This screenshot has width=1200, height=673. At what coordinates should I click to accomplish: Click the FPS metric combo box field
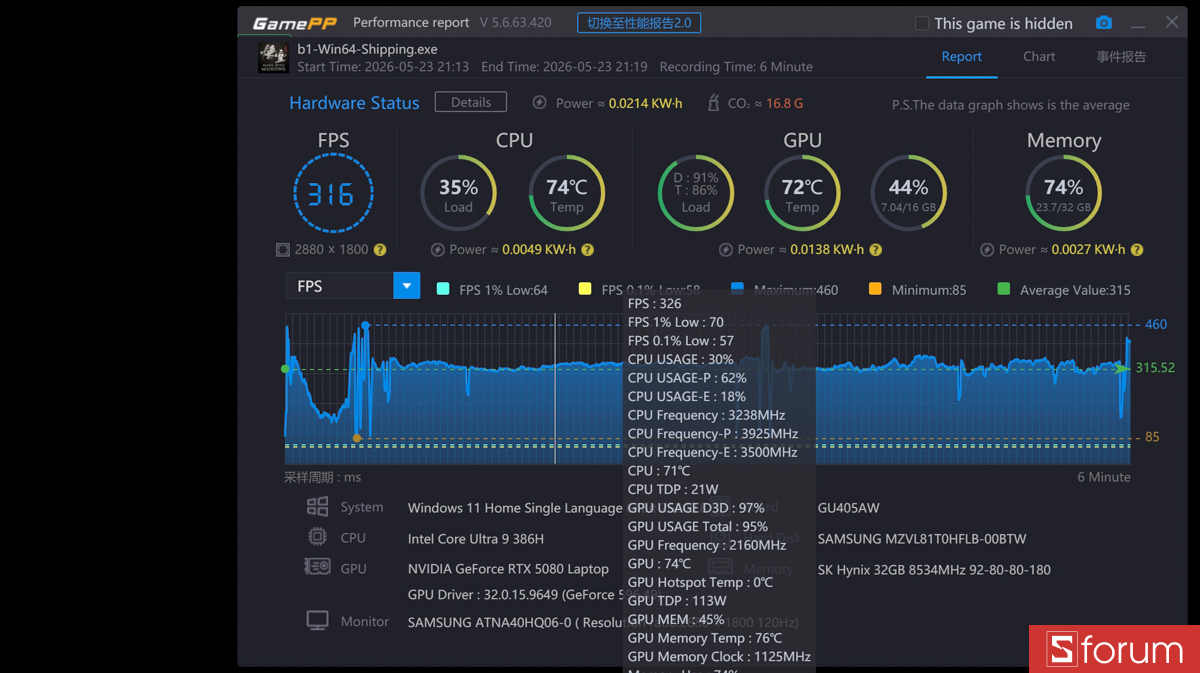[x=353, y=286]
